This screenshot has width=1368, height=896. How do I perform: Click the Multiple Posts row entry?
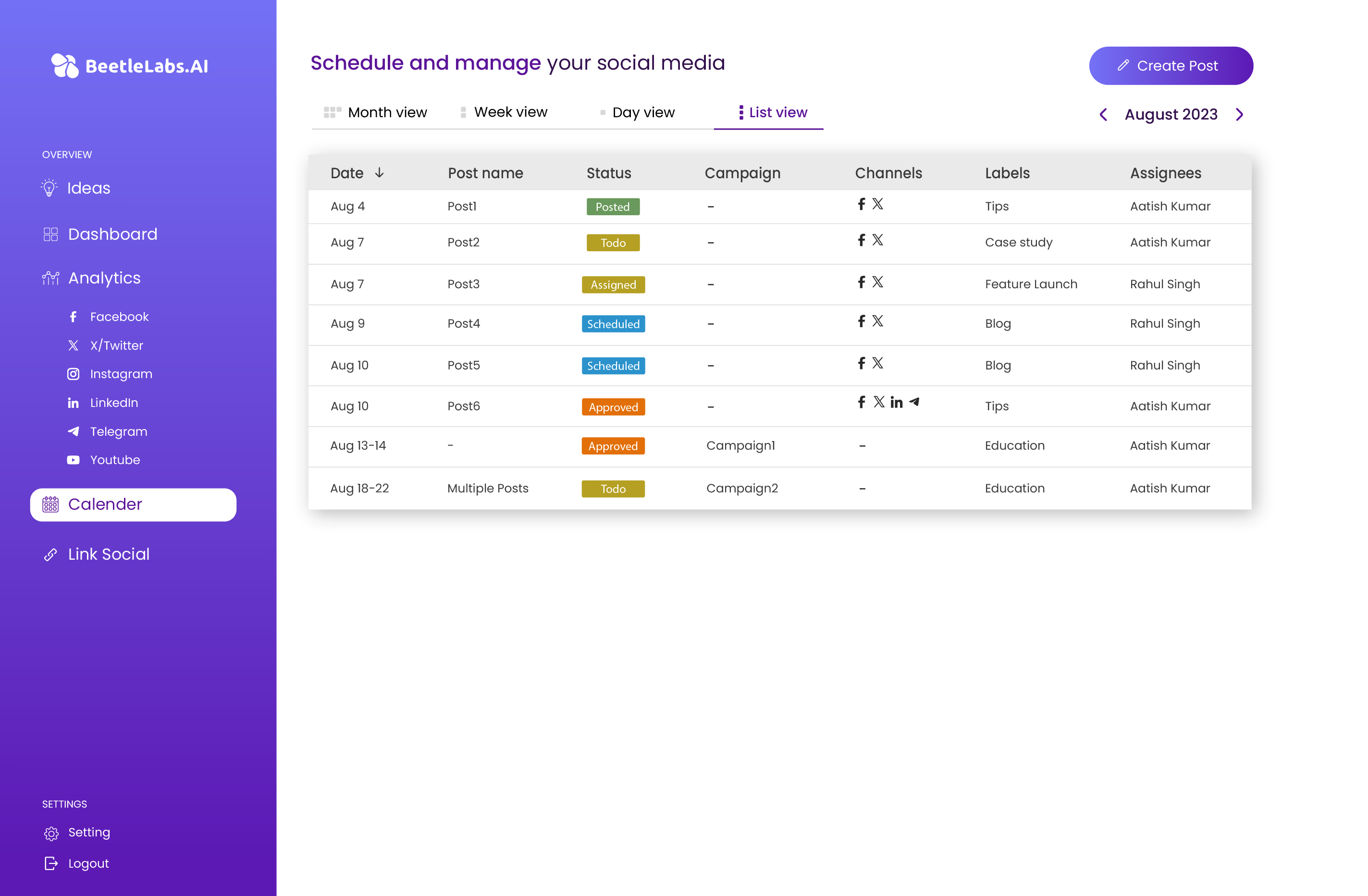487,489
